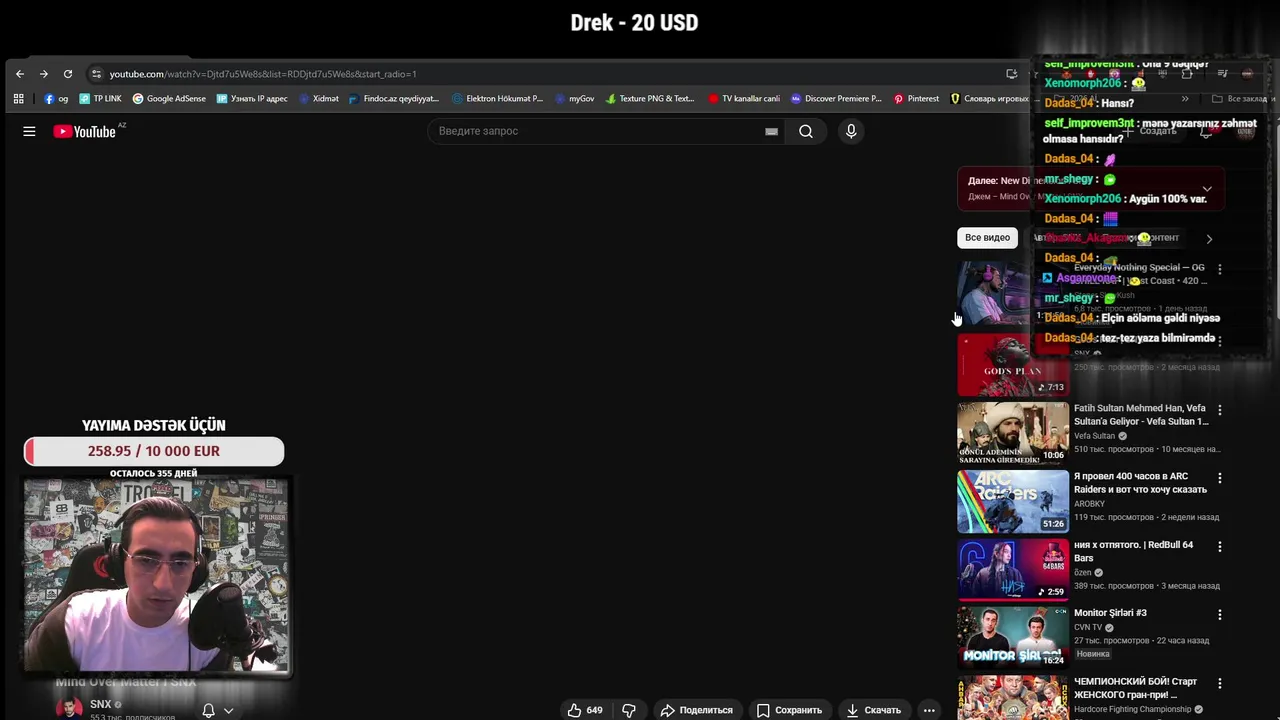Open the Monitor Şirləri #3 thumbnail

(1013, 637)
